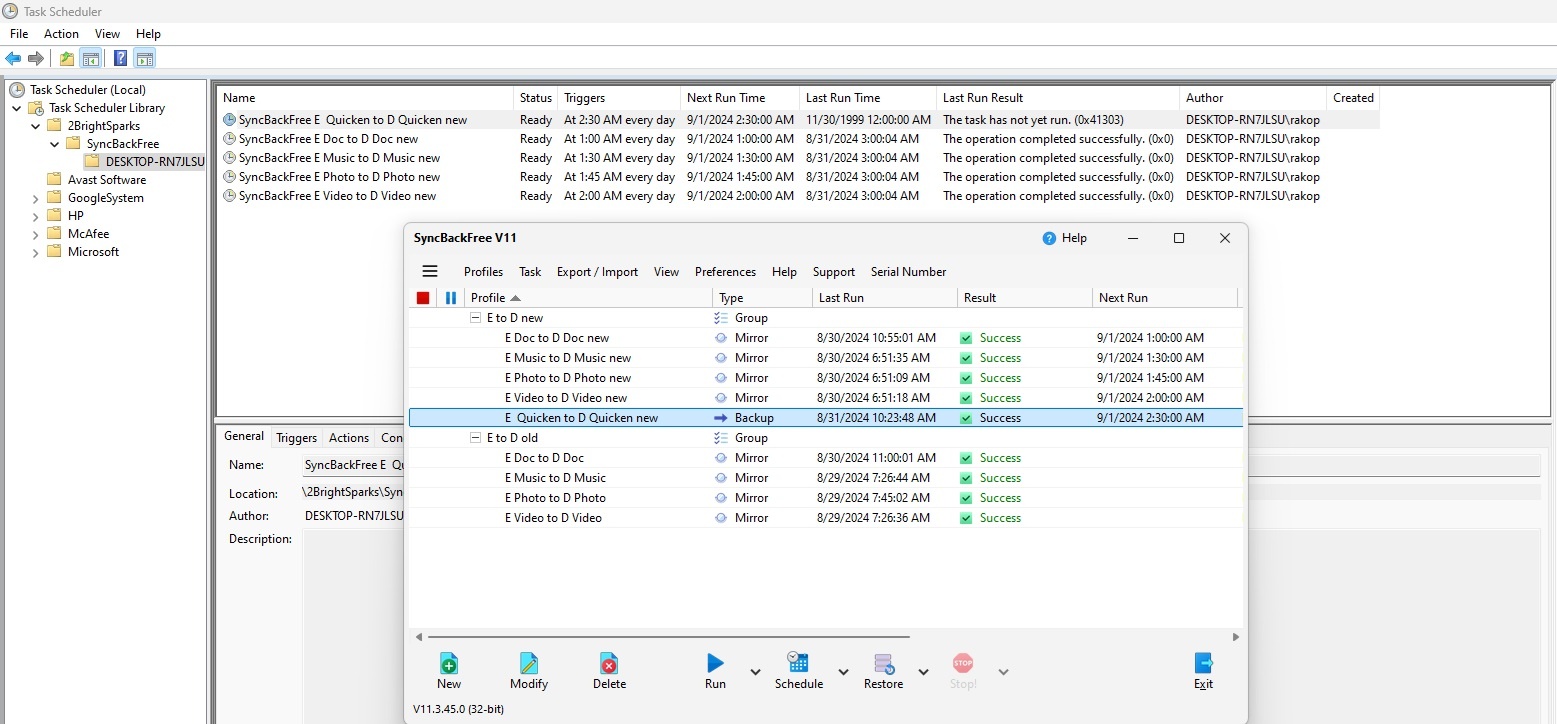Click the Schedule calendar icon
Viewport: 1557px width, 724px height.
(798, 662)
